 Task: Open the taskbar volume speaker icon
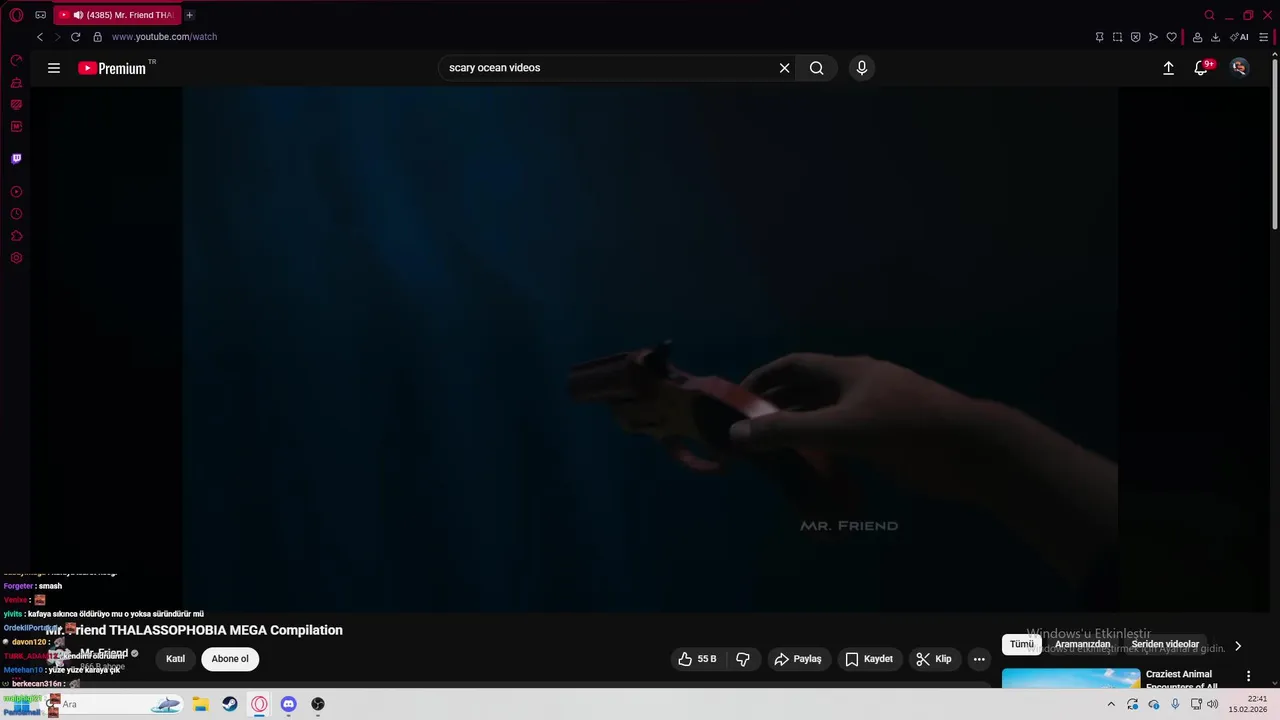pos(1213,704)
